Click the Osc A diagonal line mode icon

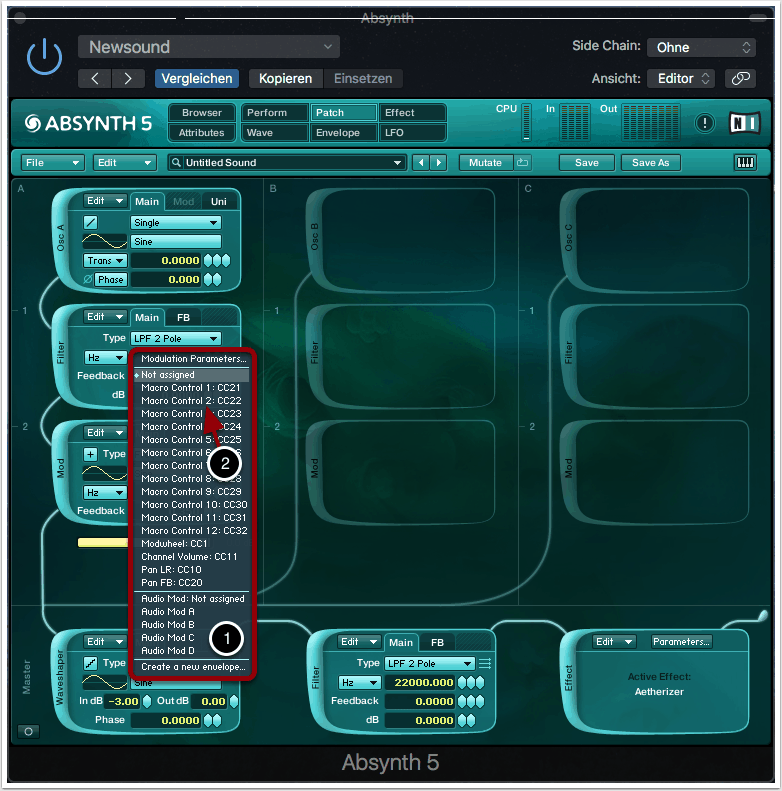[x=90, y=222]
